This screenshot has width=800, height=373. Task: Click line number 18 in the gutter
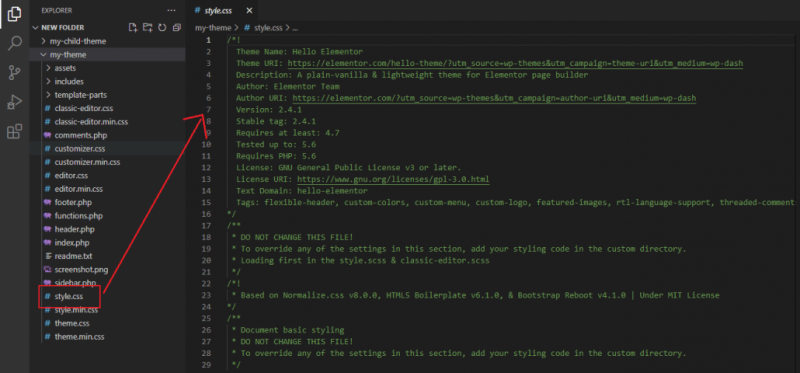[x=206, y=238]
